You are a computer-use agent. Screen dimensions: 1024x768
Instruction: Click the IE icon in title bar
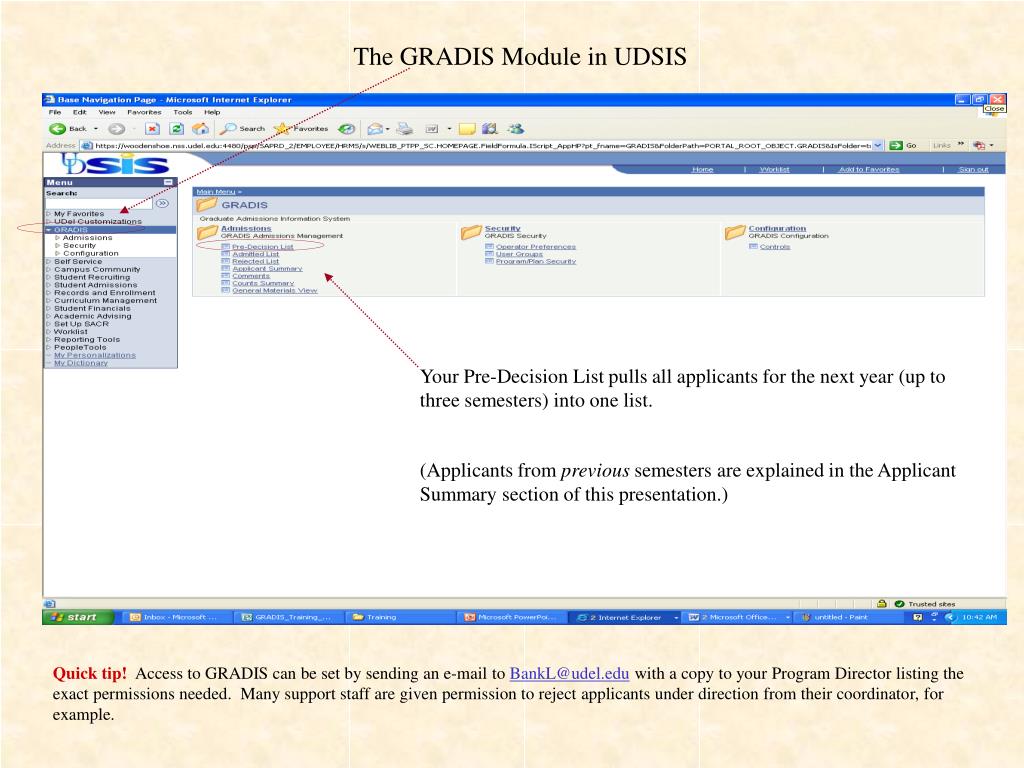tap(49, 100)
